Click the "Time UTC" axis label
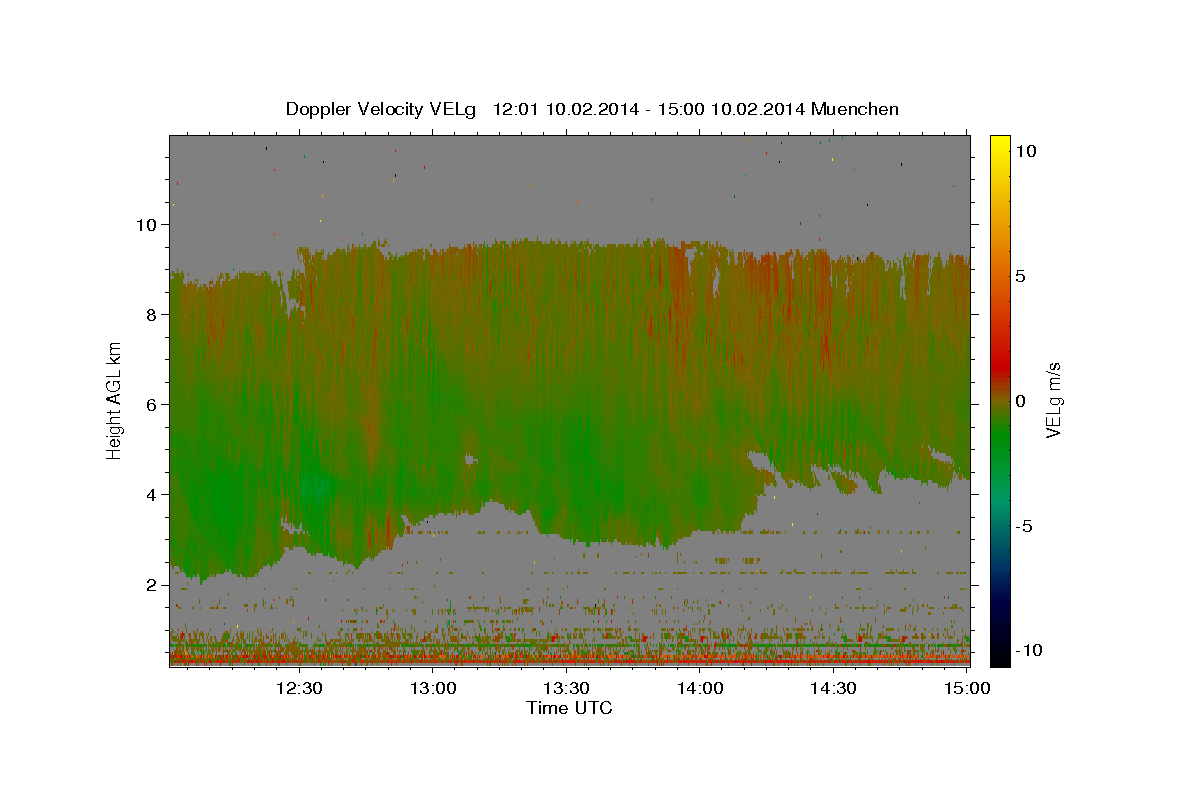 coord(569,708)
